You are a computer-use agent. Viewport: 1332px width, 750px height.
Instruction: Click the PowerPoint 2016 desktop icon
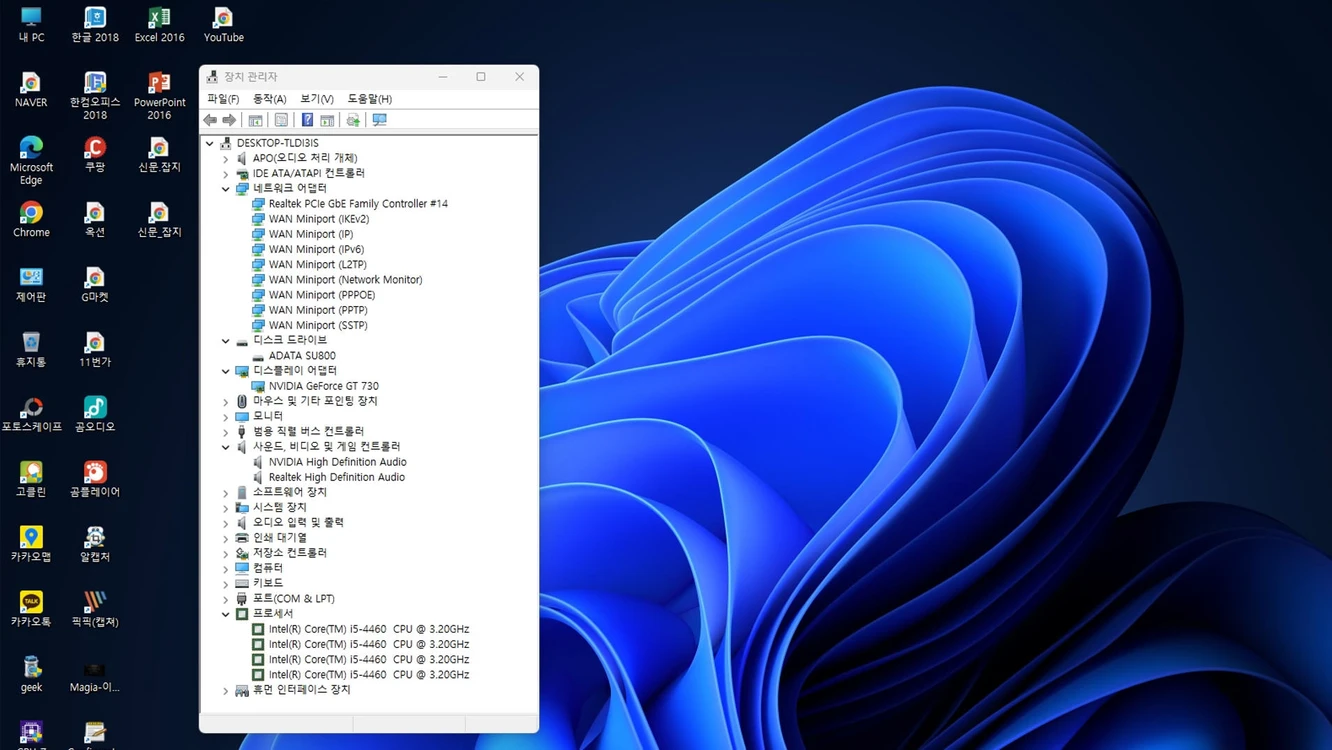point(159,96)
